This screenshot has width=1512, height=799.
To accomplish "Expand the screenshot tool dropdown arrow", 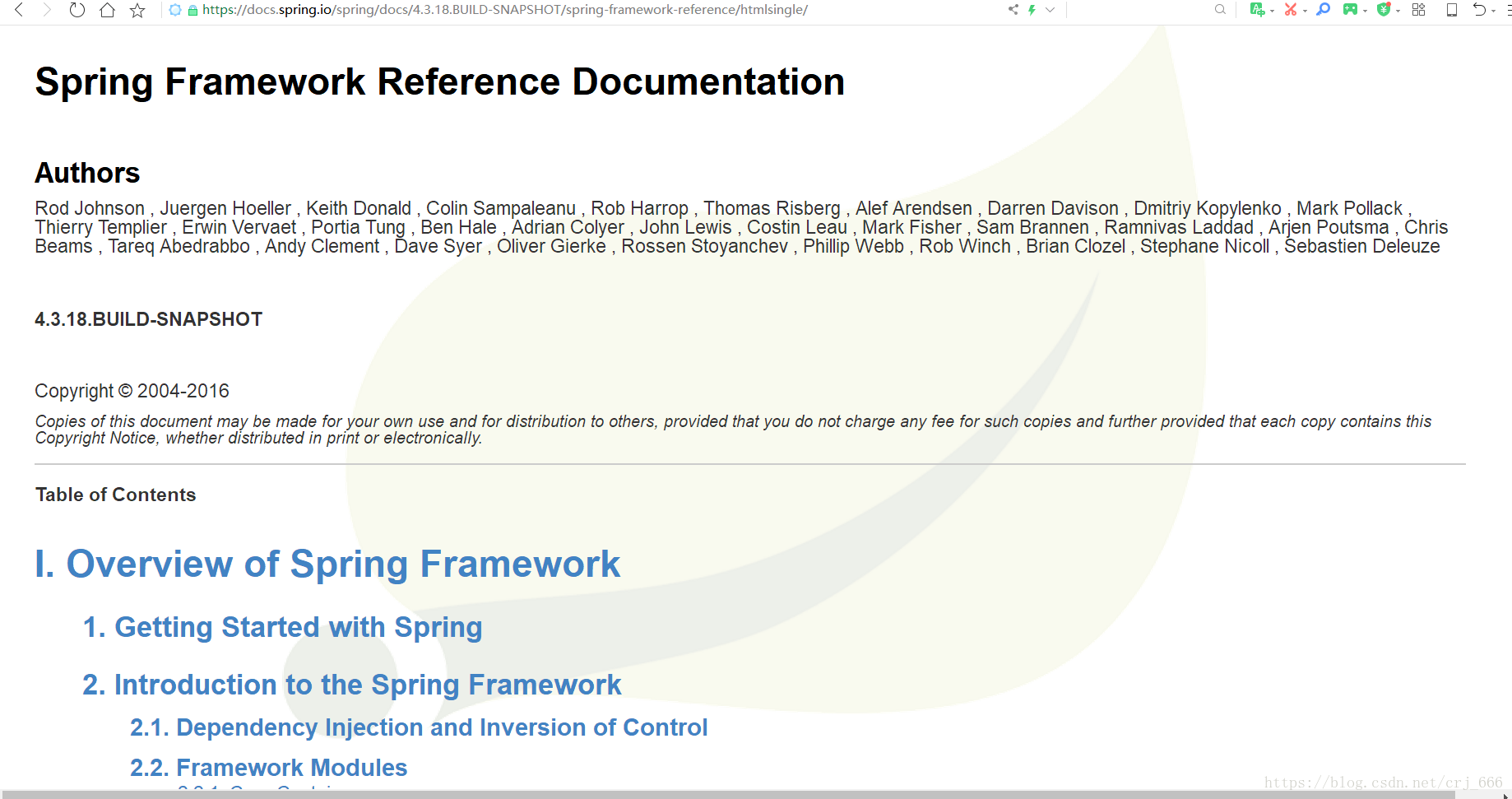I will click(1305, 12).
